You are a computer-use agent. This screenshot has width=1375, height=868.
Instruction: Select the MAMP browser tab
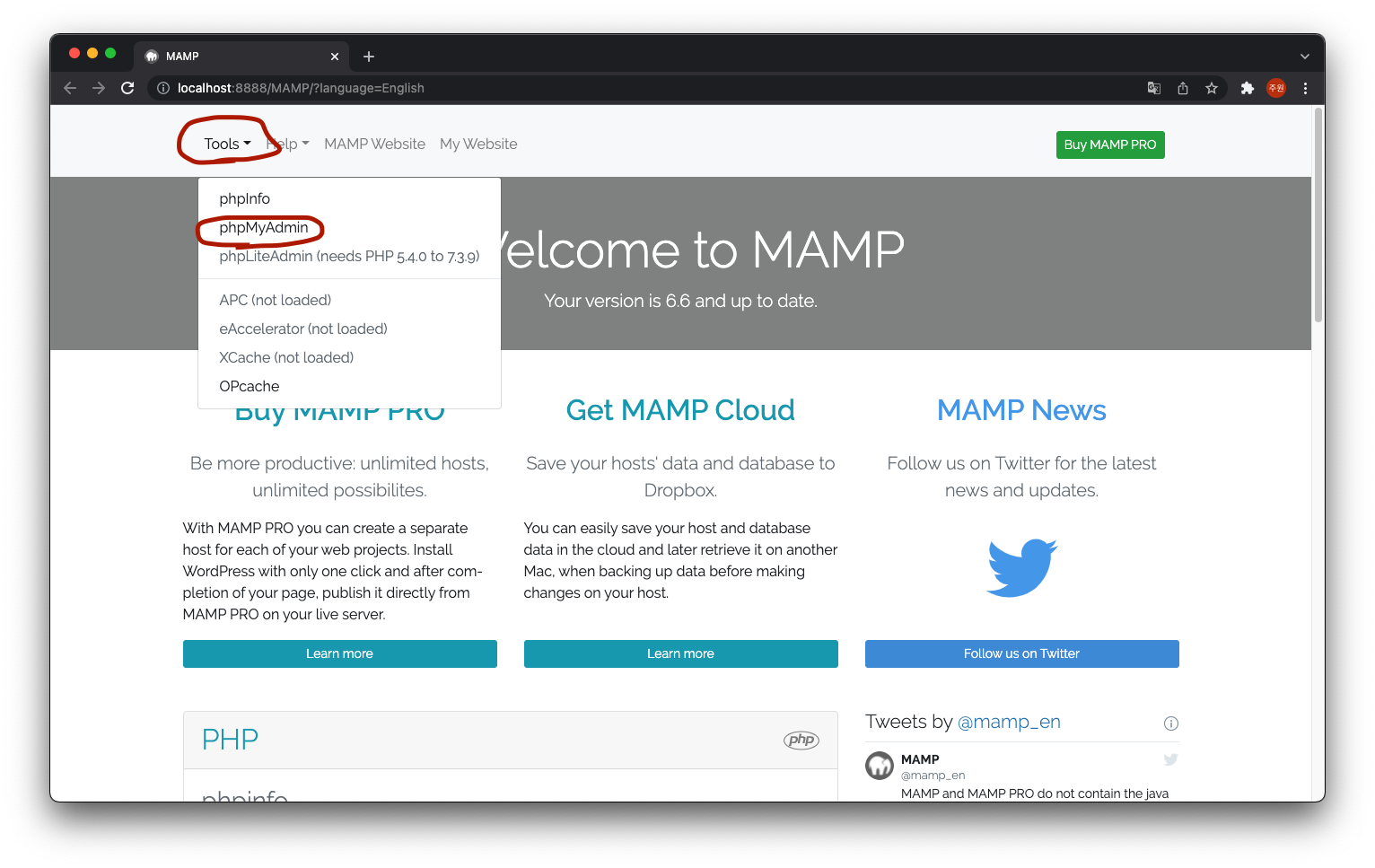(x=241, y=57)
